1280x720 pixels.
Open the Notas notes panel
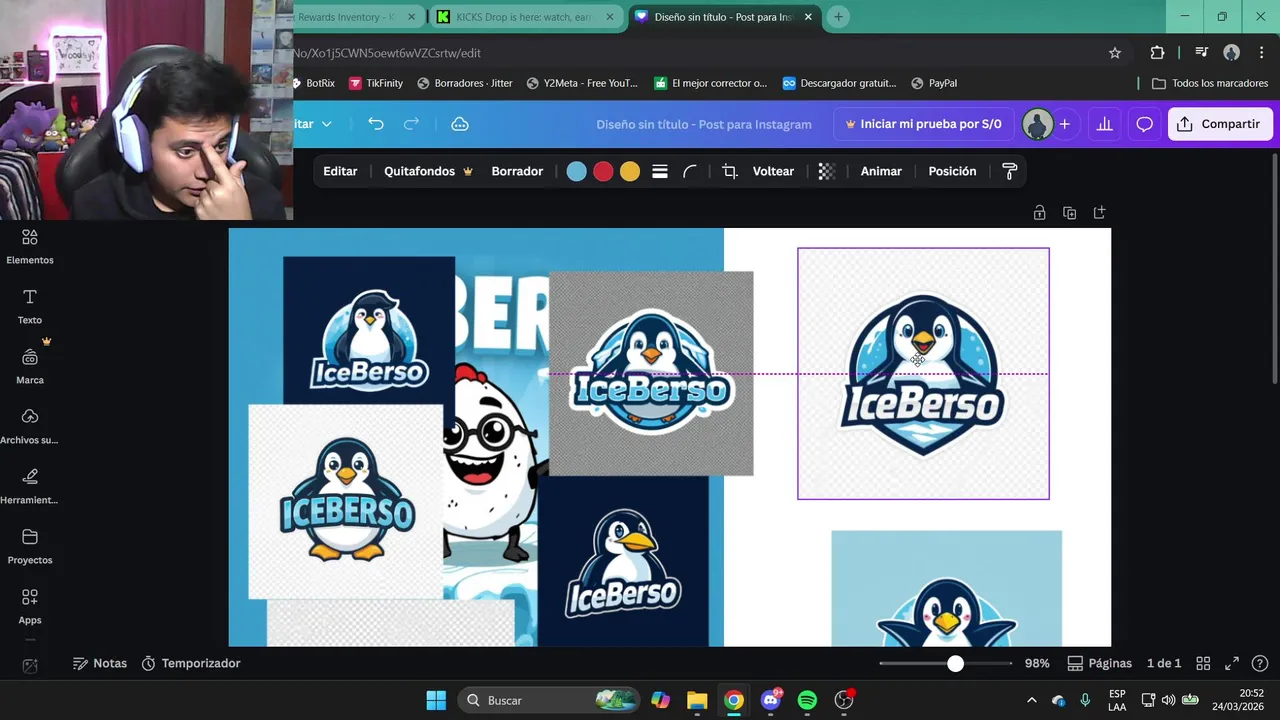[100, 663]
